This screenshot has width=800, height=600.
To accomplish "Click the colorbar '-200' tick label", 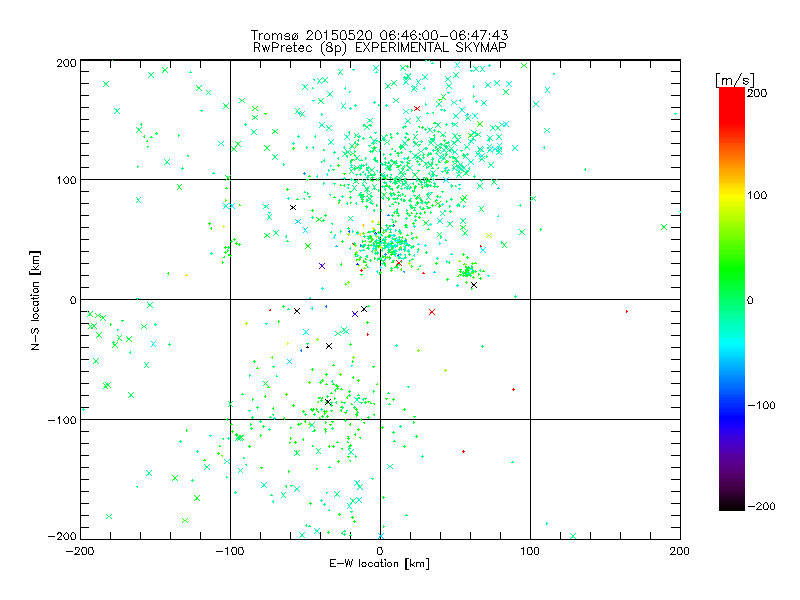I will point(761,506).
